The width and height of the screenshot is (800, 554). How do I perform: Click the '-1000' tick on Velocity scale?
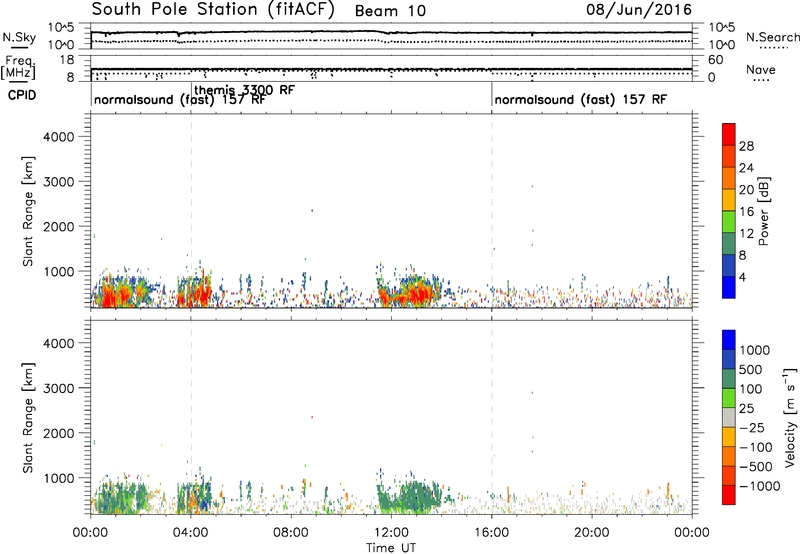(x=760, y=486)
